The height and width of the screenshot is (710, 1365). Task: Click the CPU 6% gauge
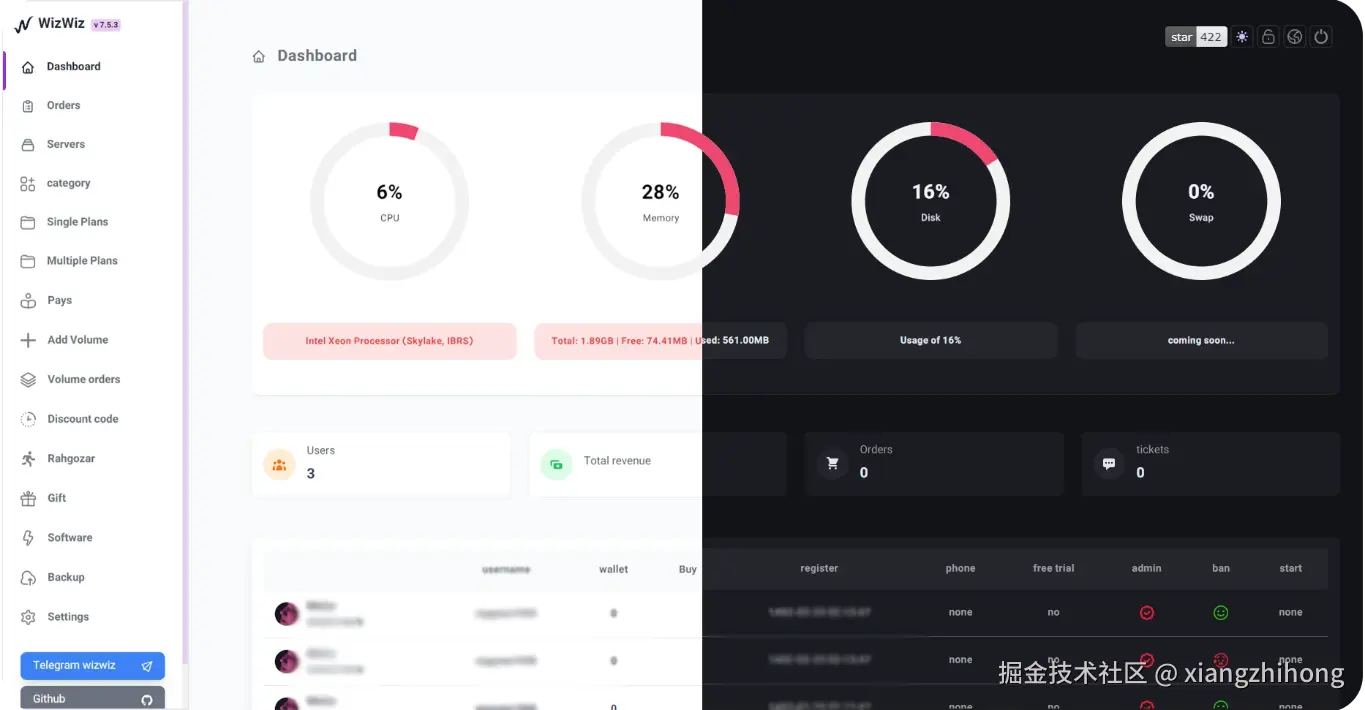(x=389, y=201)
